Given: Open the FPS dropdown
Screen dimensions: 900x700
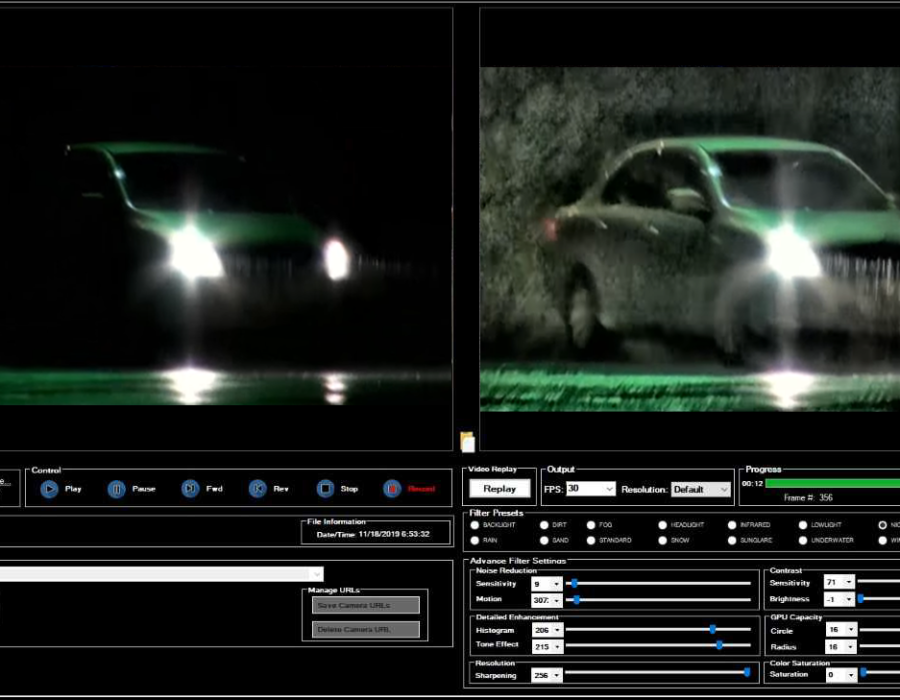Looking at the screenshot, I should click(x=608, y=489).
